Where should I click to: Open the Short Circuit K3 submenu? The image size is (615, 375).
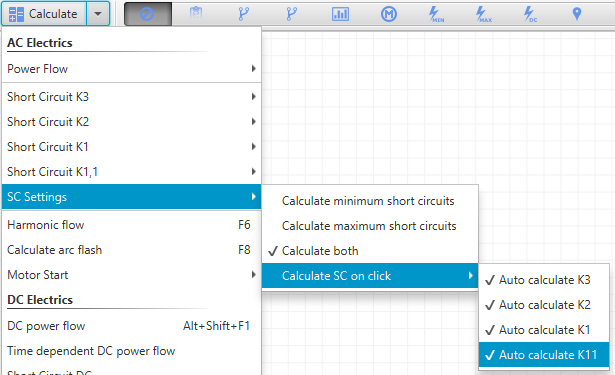tap(131, 96)
